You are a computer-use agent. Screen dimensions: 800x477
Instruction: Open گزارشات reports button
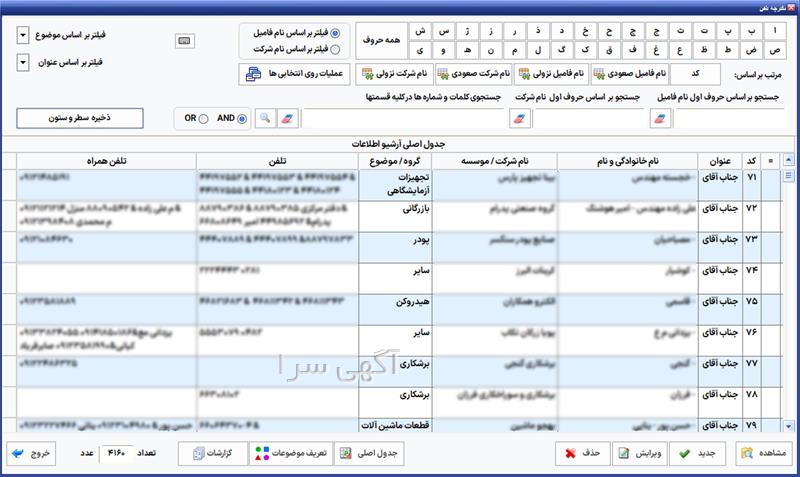[x=213, y=453]
